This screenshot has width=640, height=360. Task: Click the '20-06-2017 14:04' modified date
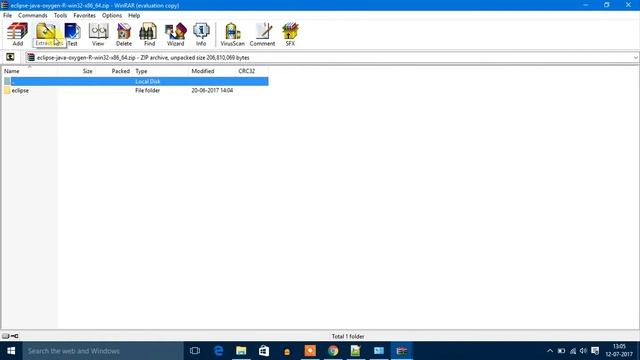pos(212,90)
